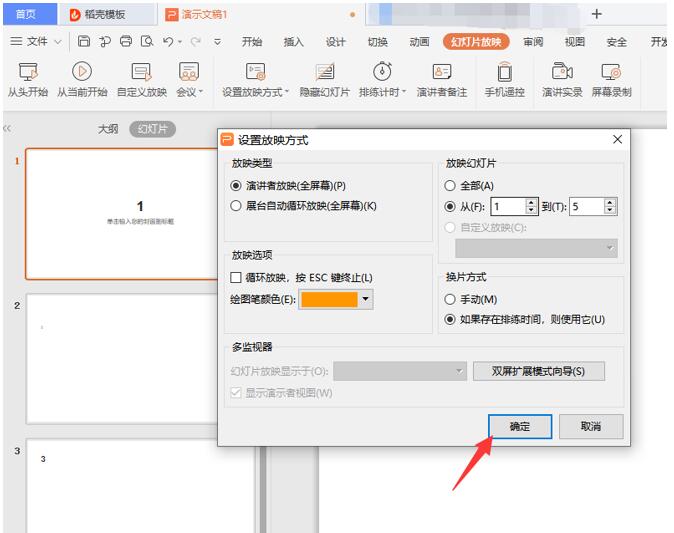Open slideshow setup (设置放映方式) icon
Screen dimensions: 674x533
pyautogui.click(x=255, y=71)
